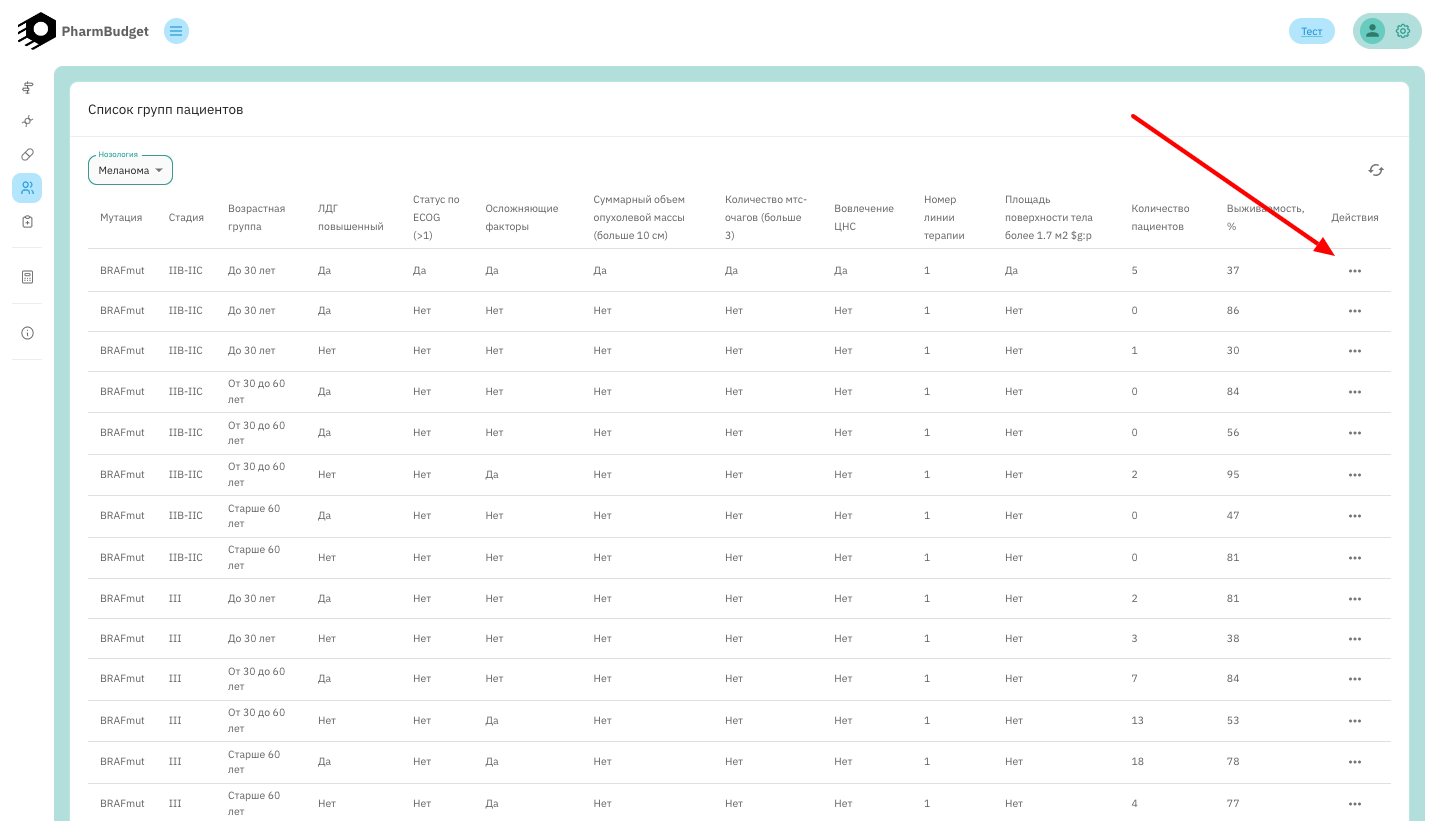Open the patient groups (people) sidebar icon
The height and width of the screenshot is (821, 1440).
[27, 188]
